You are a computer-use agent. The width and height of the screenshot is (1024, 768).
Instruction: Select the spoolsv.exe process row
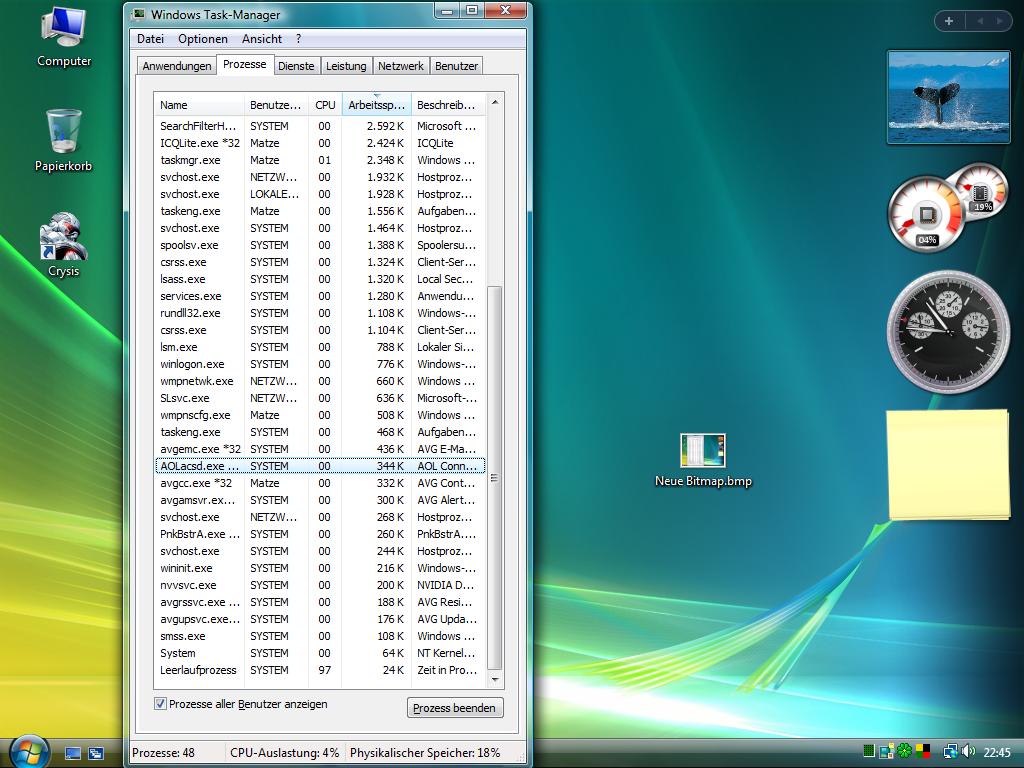coord(320,245)
